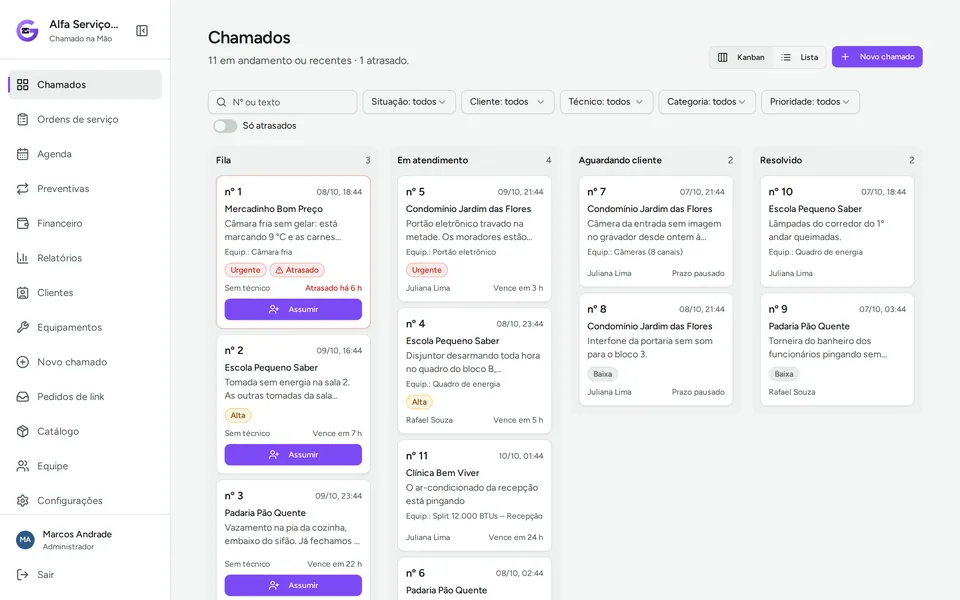
Task: Navigate to Relatórios
Action: (85, 258)
